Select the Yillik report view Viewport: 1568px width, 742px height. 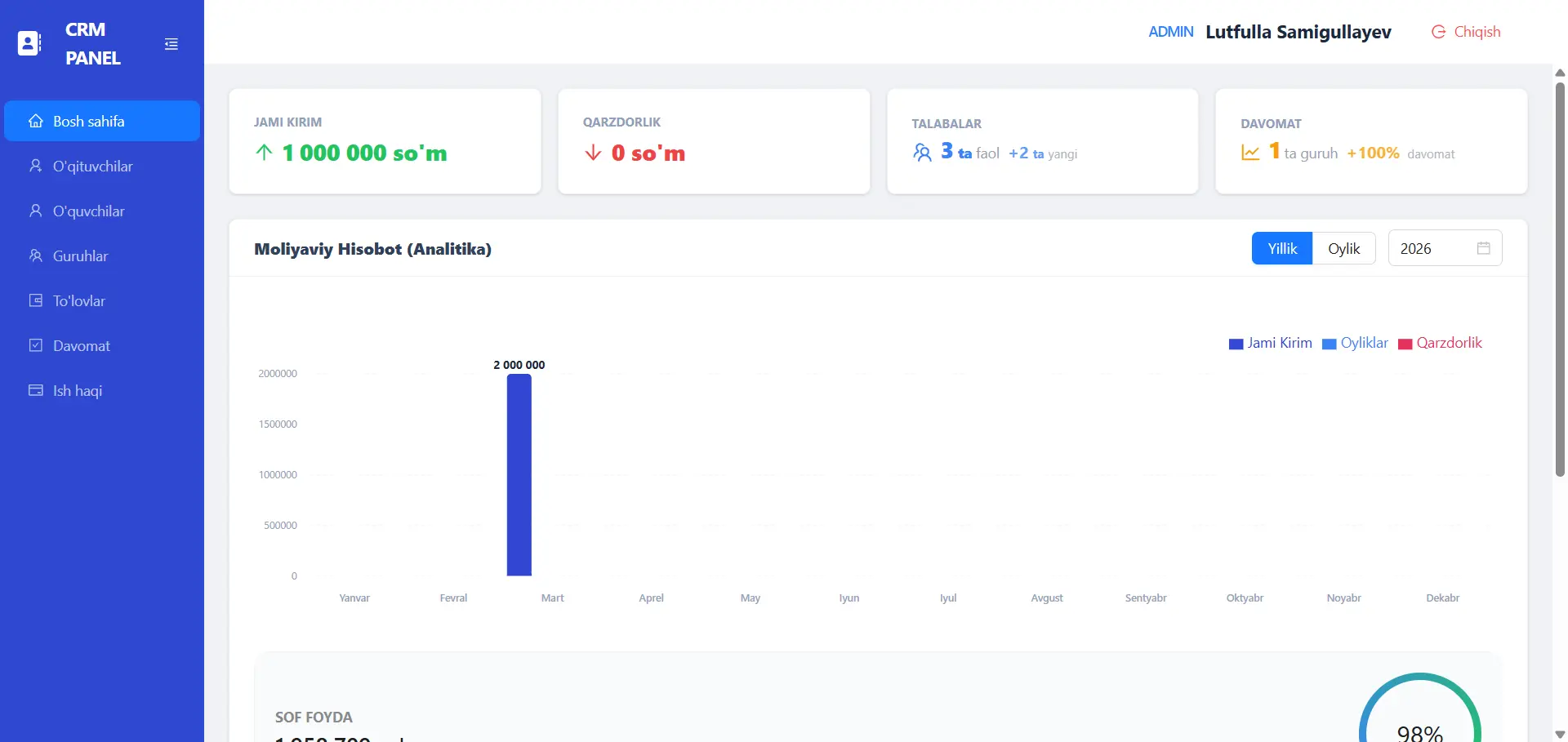[1281, 249]
